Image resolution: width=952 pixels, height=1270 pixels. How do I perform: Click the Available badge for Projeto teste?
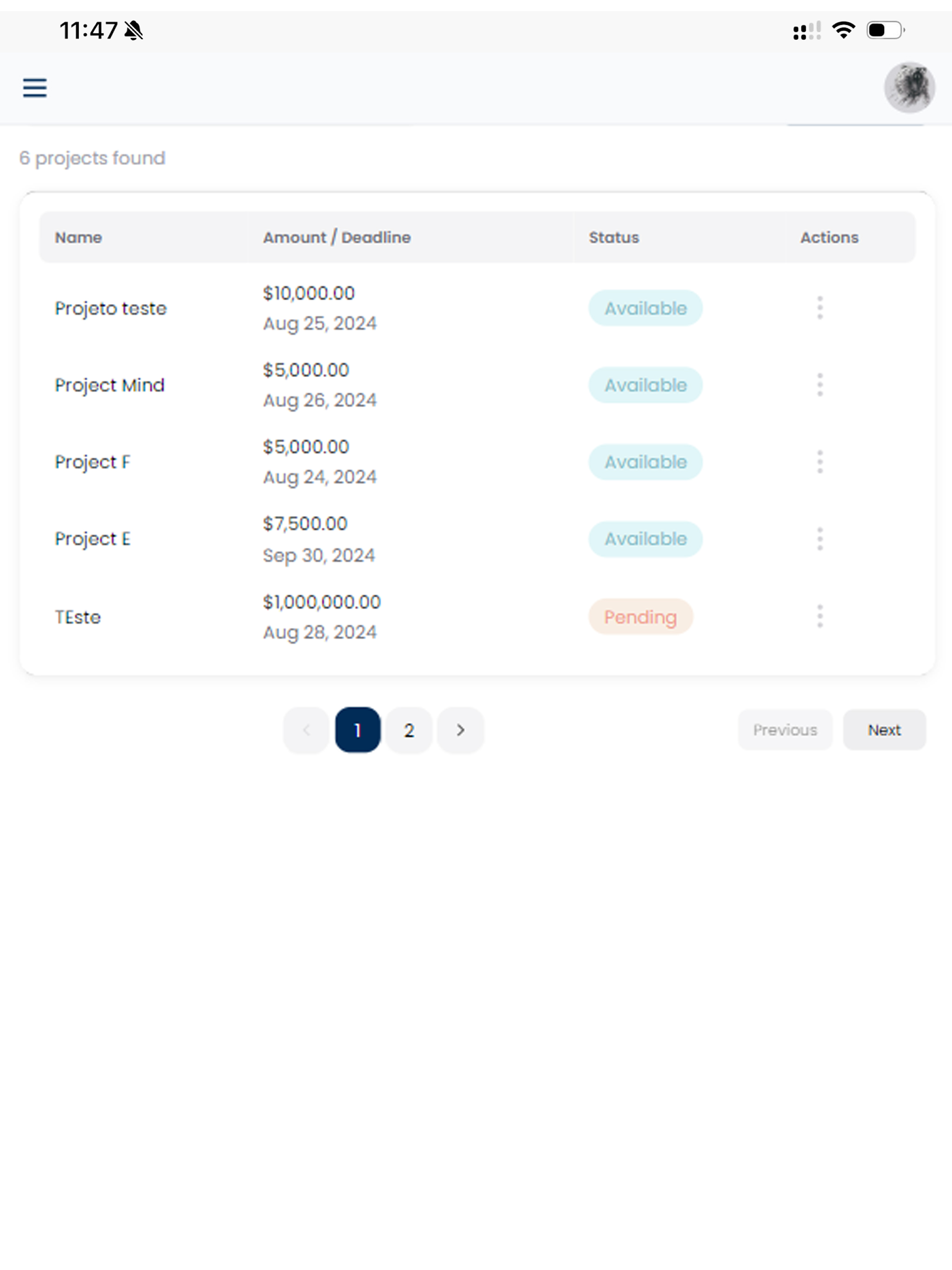coord(645,308)
